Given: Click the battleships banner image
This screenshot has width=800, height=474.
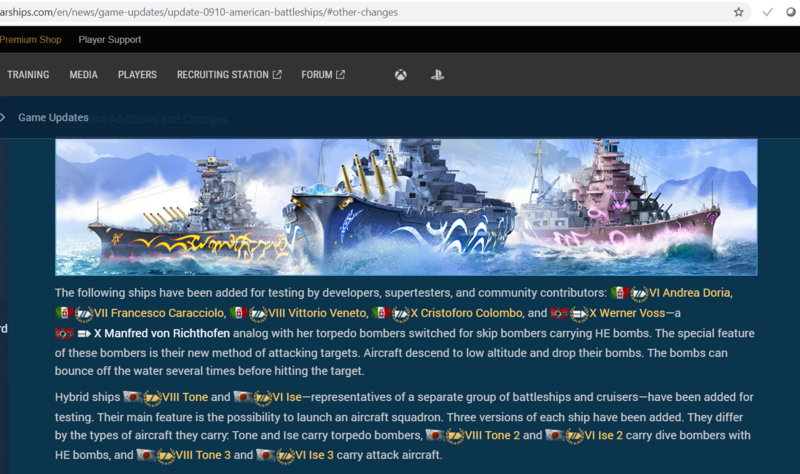Looking at the screenshot, I should pyautogui.click(x=406, y=207).
